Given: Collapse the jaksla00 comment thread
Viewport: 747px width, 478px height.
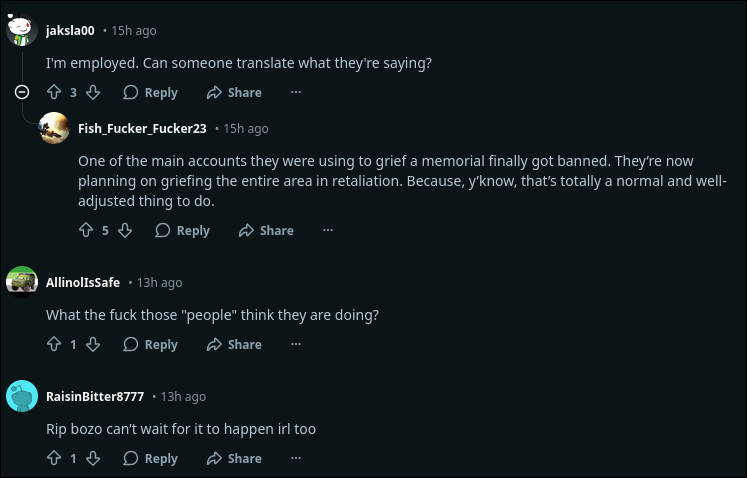Looking at the screenshot, I should (22, 92).
